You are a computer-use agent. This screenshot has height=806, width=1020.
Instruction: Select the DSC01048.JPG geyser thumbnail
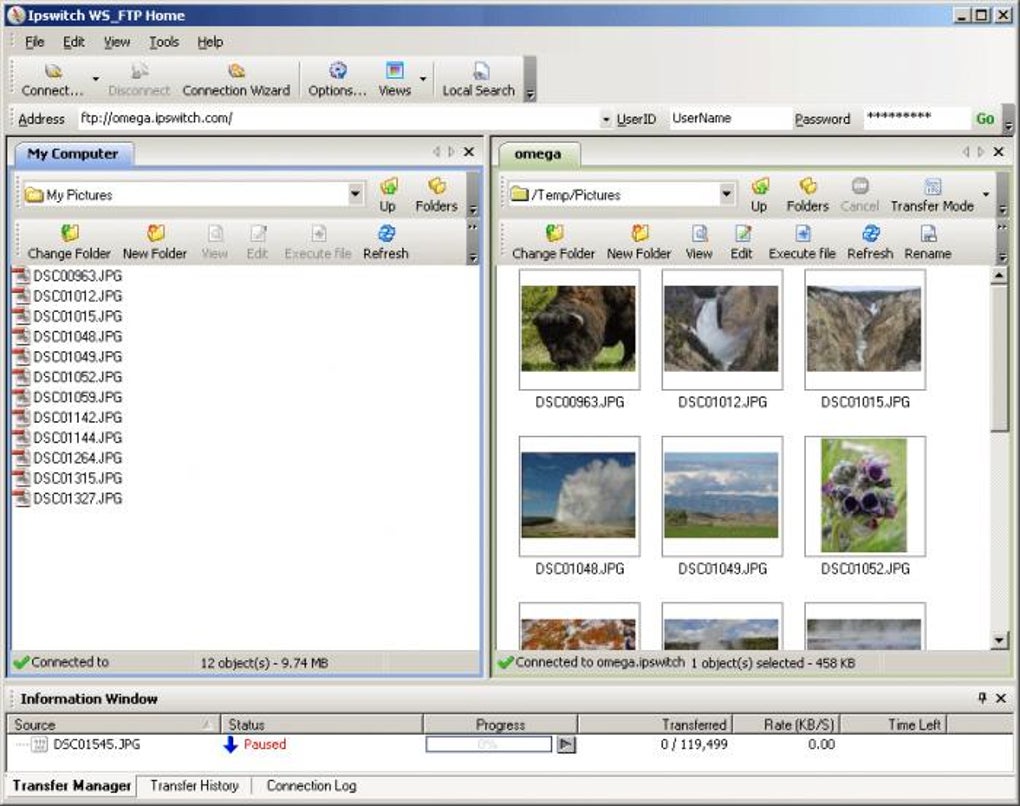(x=579, y=495)
